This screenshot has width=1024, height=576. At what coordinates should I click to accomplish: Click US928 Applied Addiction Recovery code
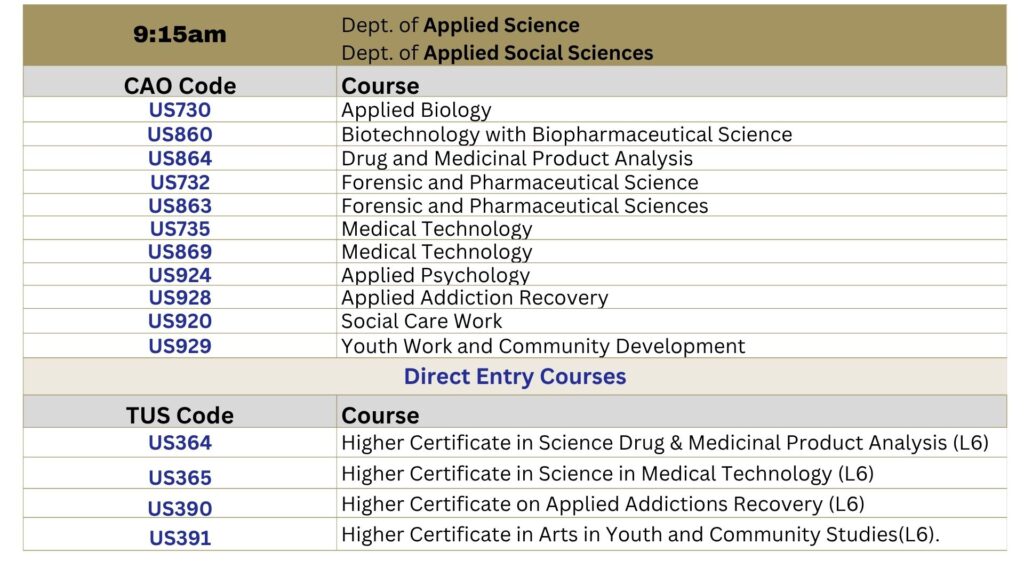180,298
